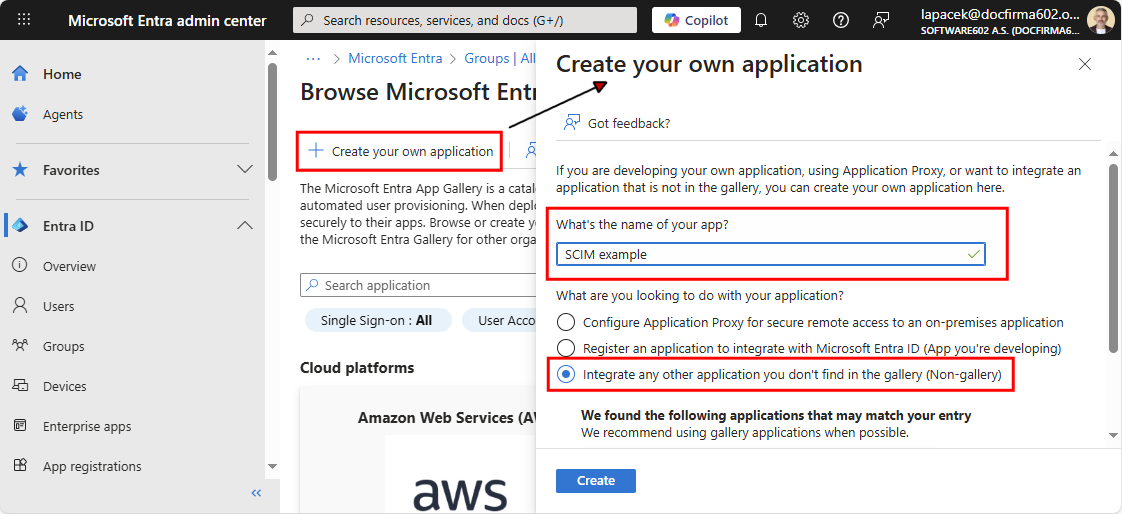This screenshot has width=1122, height=514.
Task: Select Configure Application Proxy radio option
Action: tap(566, 322)
